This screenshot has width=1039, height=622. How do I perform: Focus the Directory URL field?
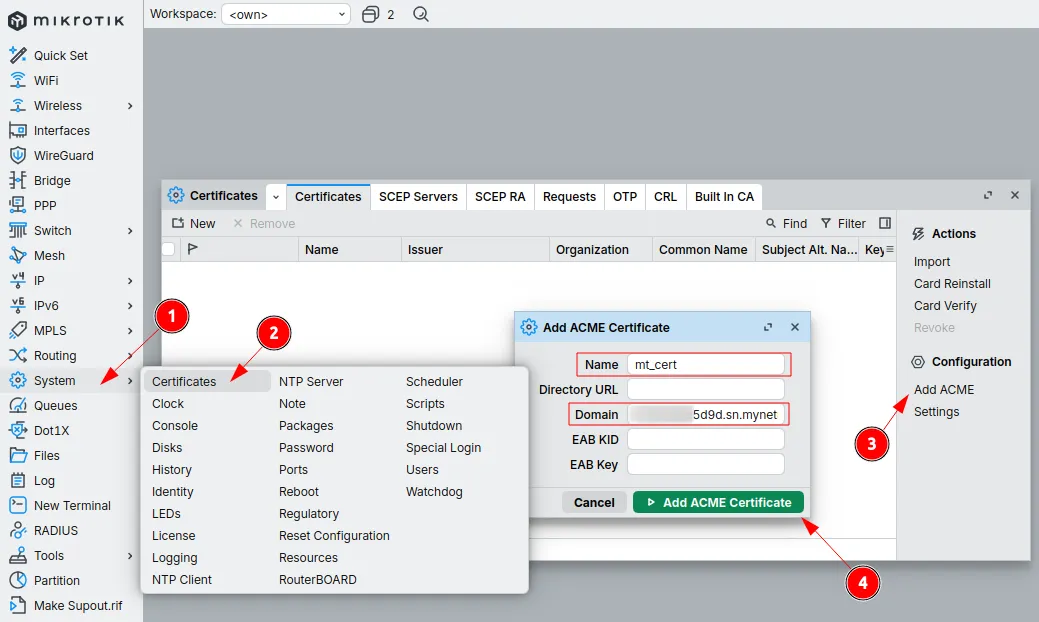[x=706, y=389]
